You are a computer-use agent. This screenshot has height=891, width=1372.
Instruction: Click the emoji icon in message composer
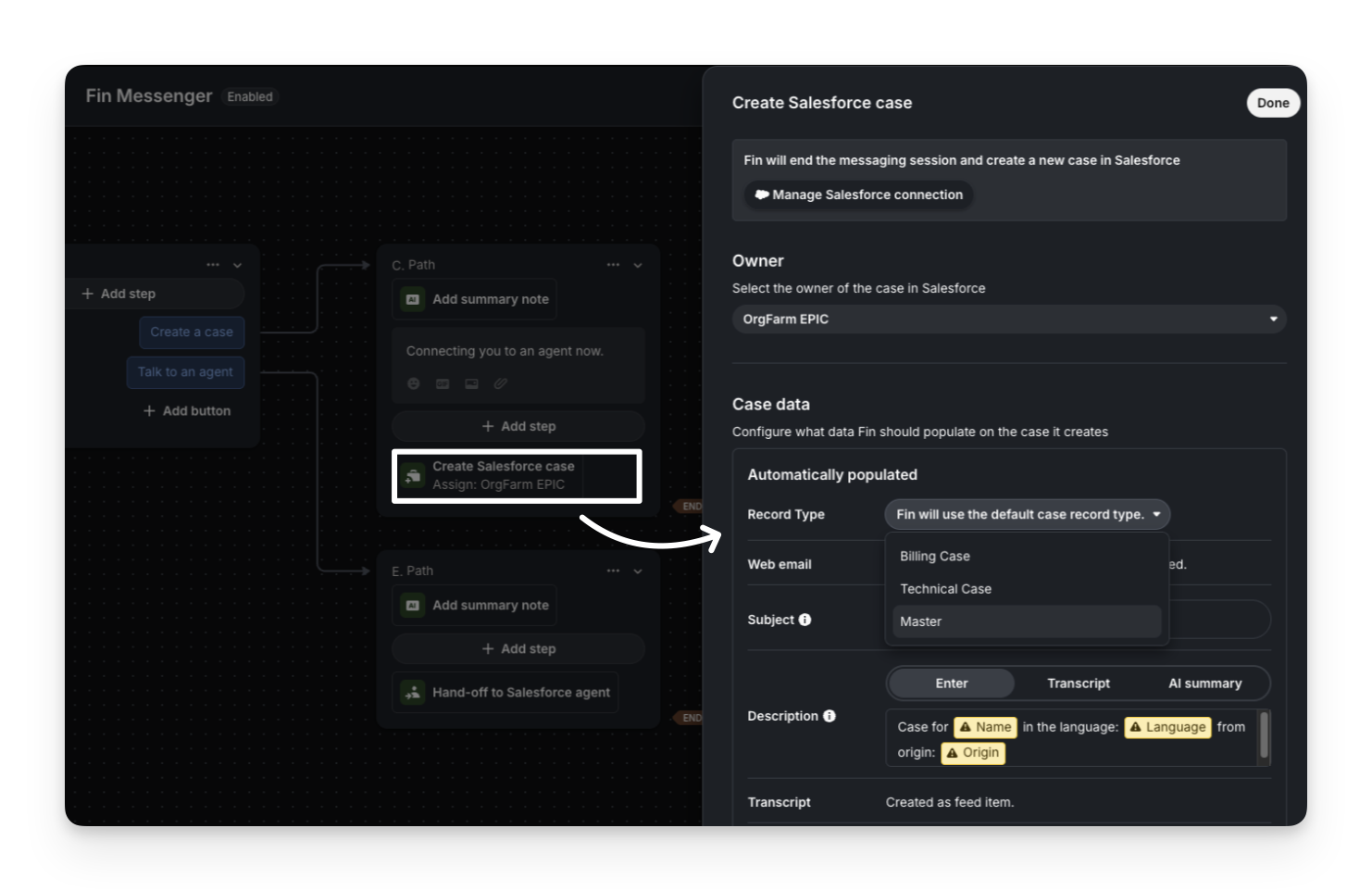pyautogui.click(x=414, y=383)
